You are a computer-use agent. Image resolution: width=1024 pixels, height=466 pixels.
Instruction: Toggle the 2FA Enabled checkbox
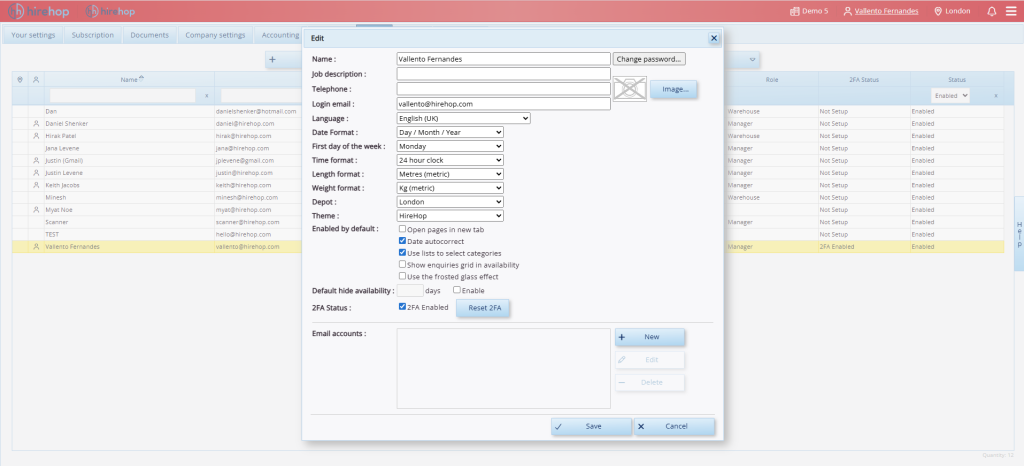(402, 307)
